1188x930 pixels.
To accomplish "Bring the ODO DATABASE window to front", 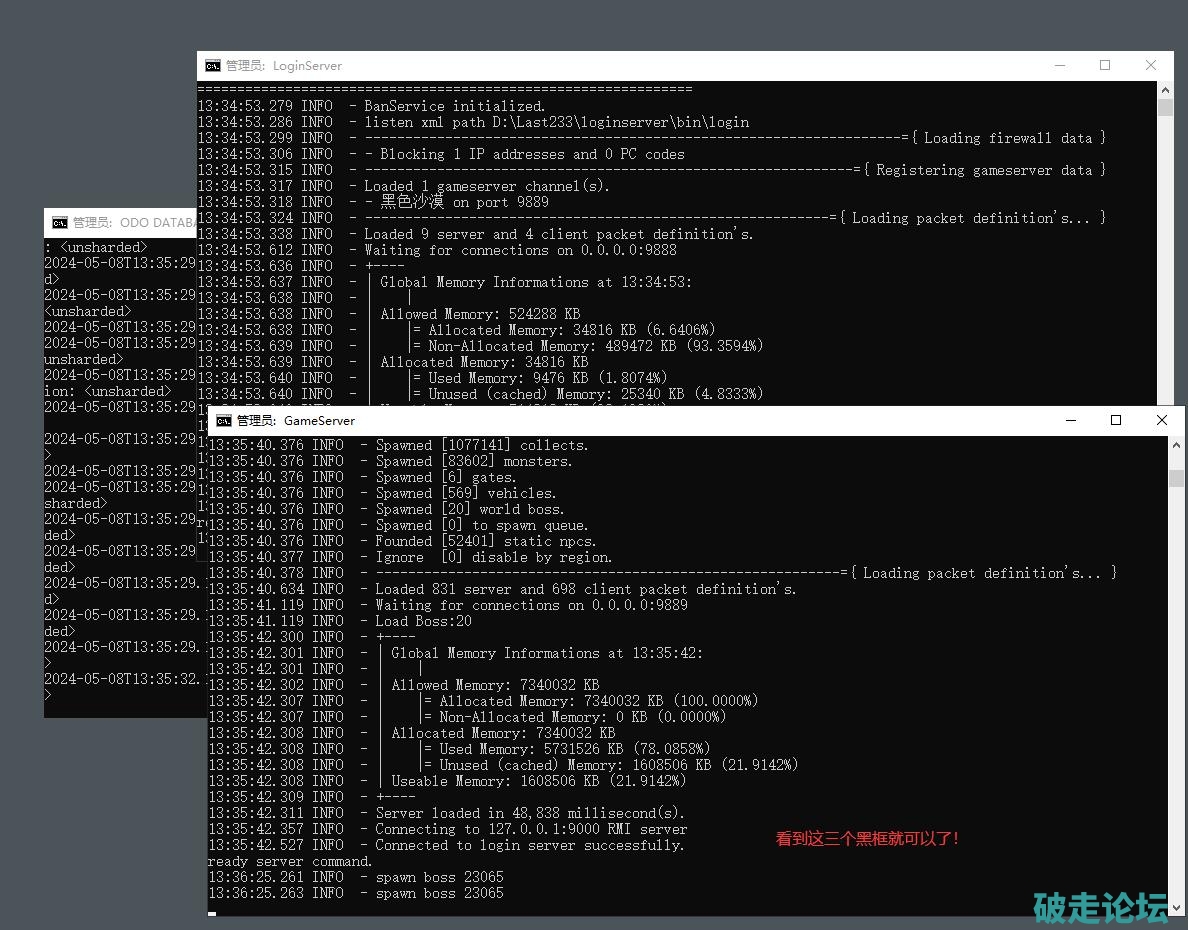I will [120, 223].
